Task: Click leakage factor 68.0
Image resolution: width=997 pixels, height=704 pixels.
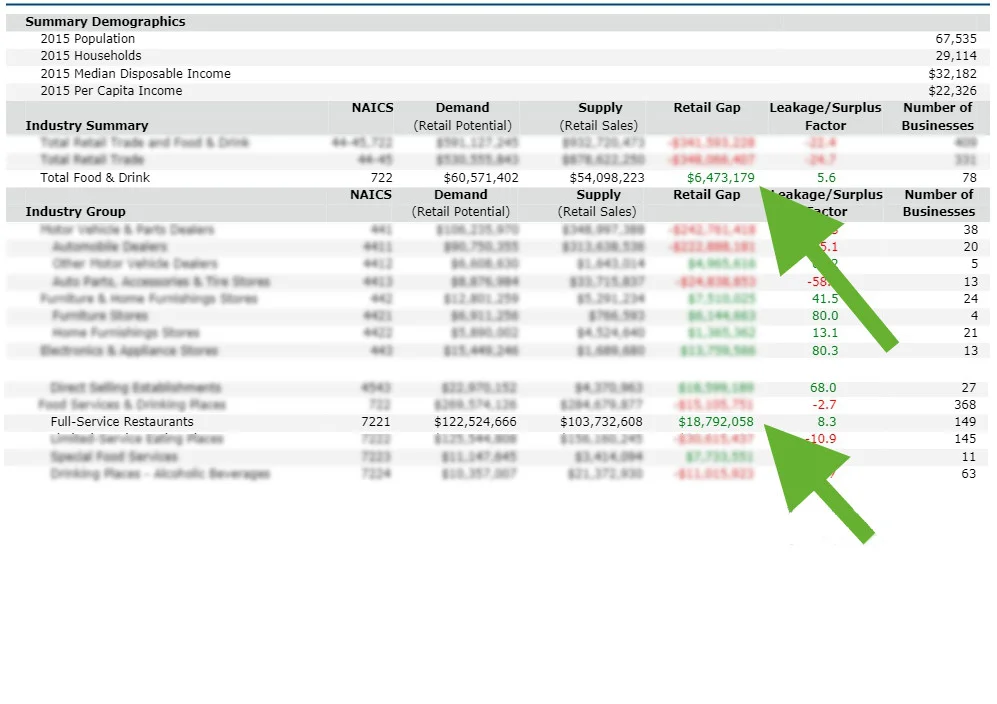Action: [823, 388]
